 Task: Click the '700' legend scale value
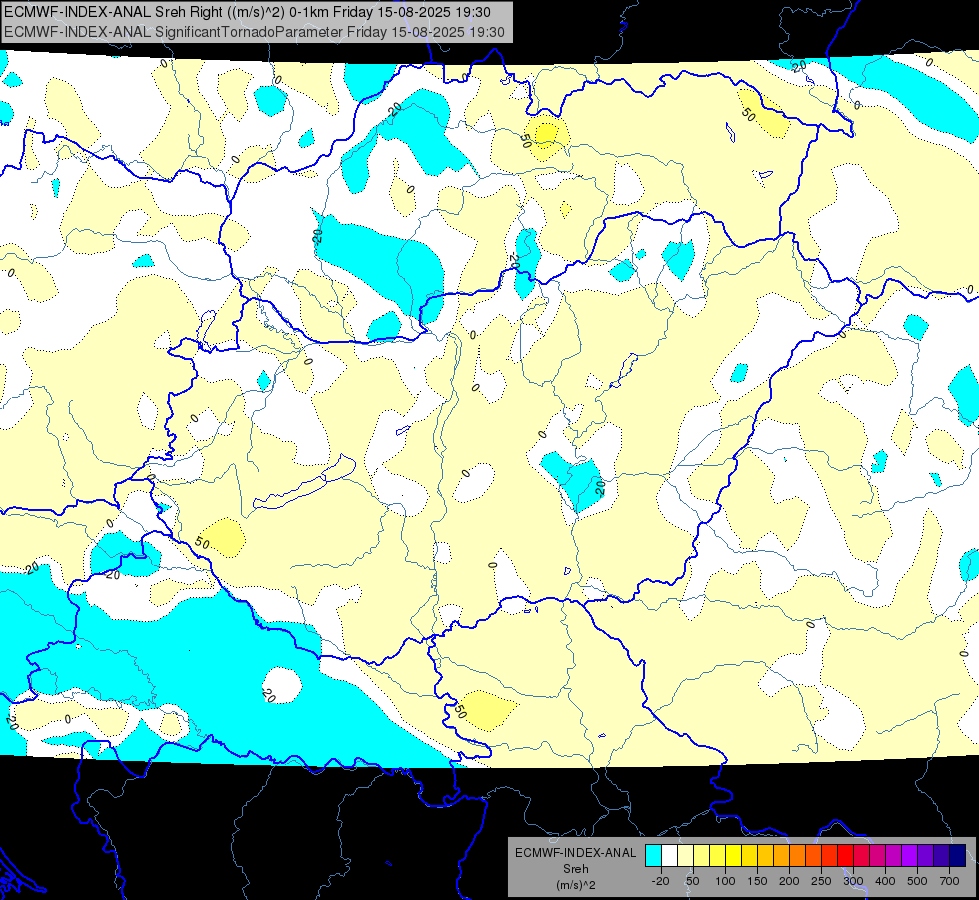[x=950, y=881]
